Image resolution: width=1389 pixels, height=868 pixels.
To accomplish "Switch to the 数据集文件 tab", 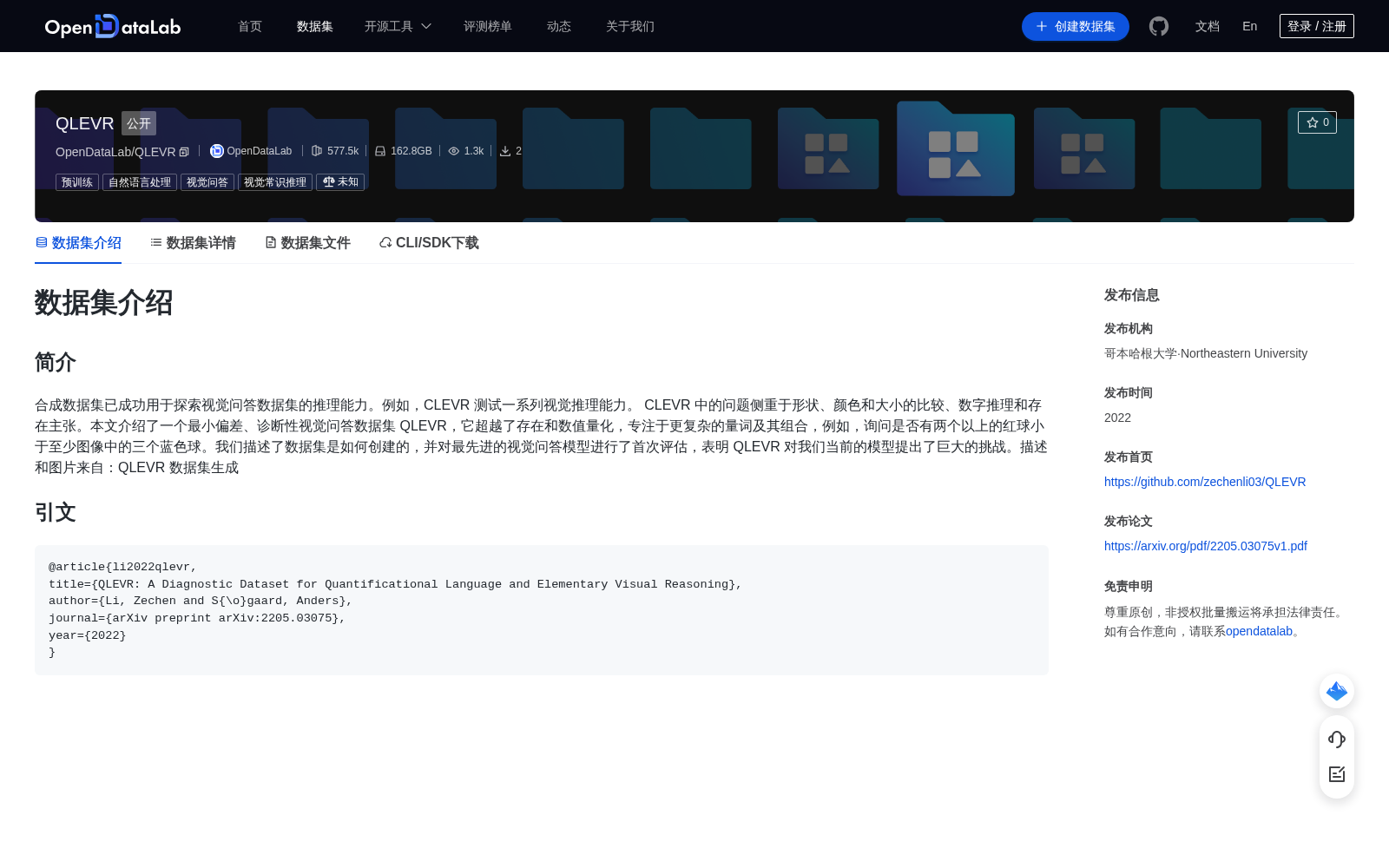I will pyautogui.click(x=307, y=243).
